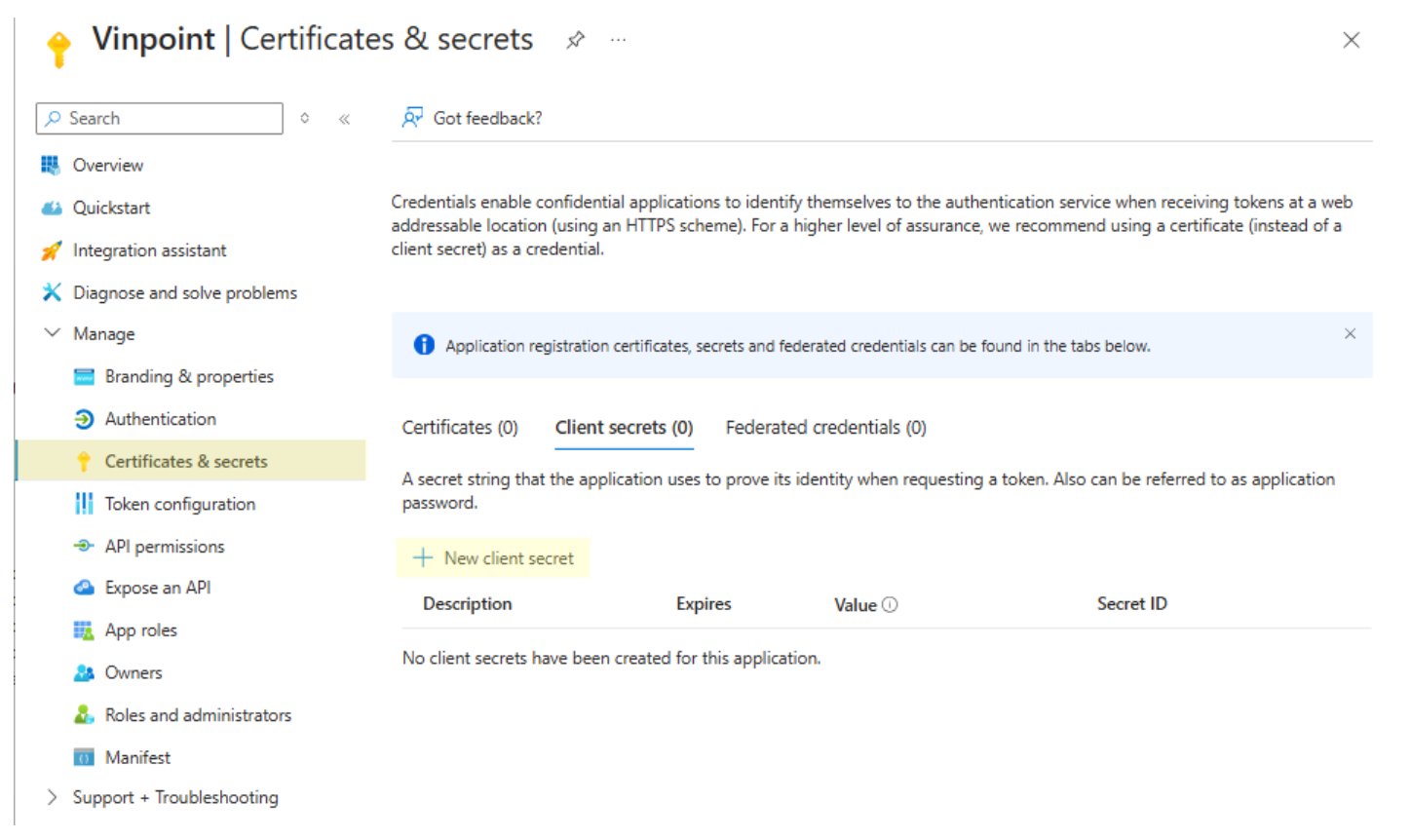Click the Description column header
The width and height of the screenshot is (1411, 840).
click(x=467, y=604)
